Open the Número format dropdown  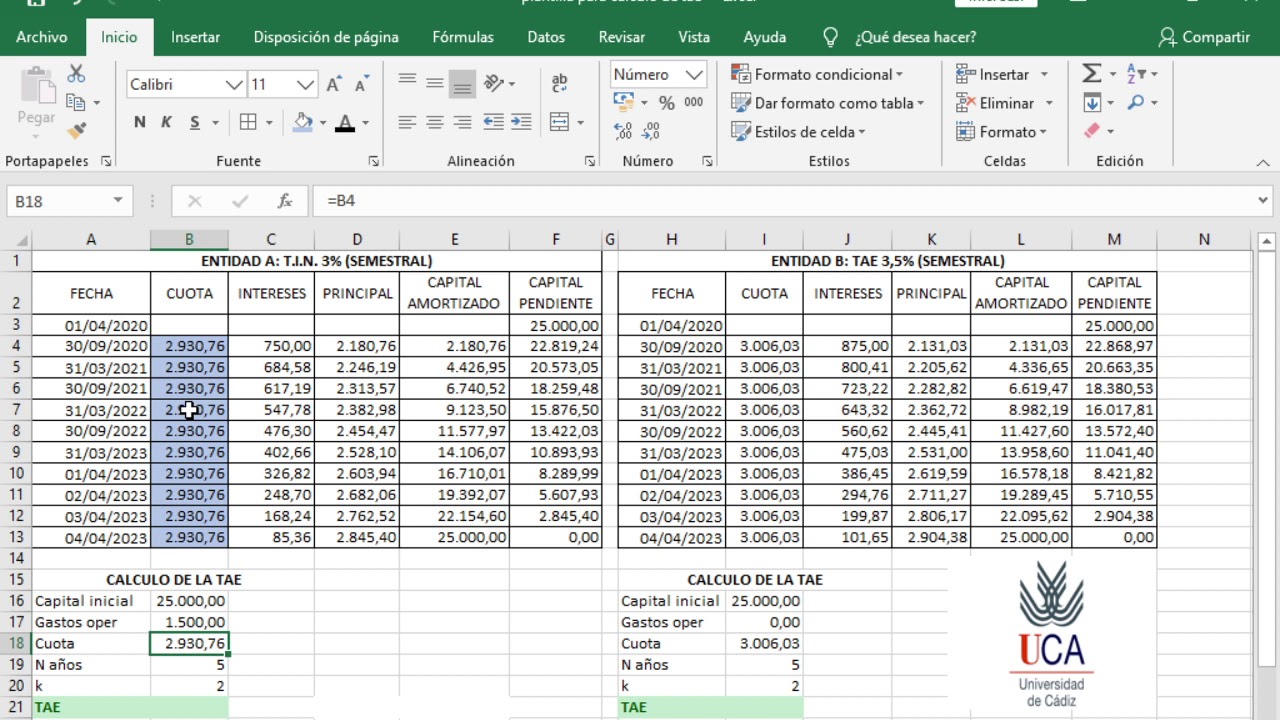(694, 75)
